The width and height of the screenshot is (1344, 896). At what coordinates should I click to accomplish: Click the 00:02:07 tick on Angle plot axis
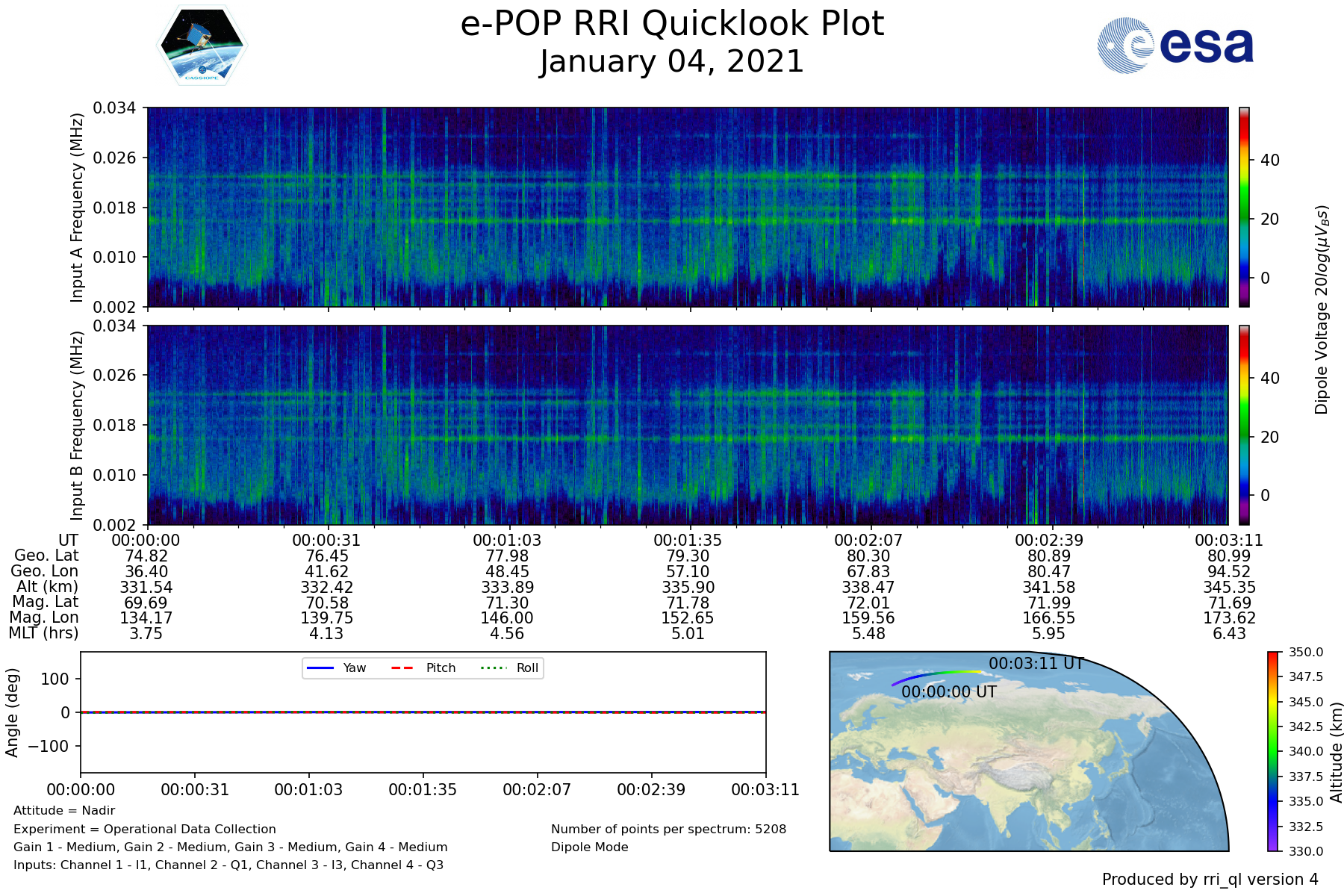click(x=537, y=789)
